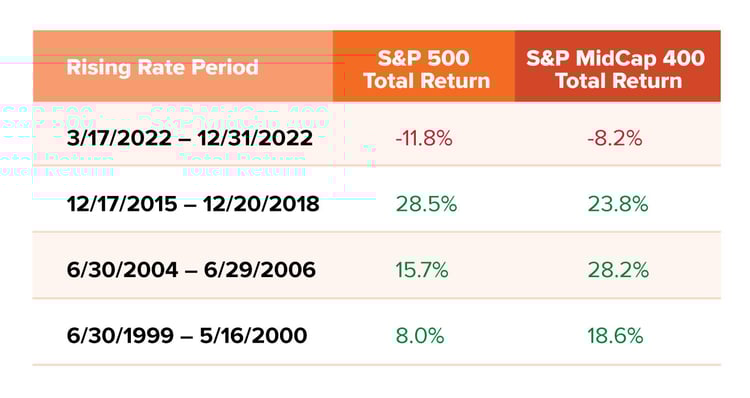The image size is (750, 398).
Task: Select the 28.5% S&P 500 return value
Action: tap(426, 204)
